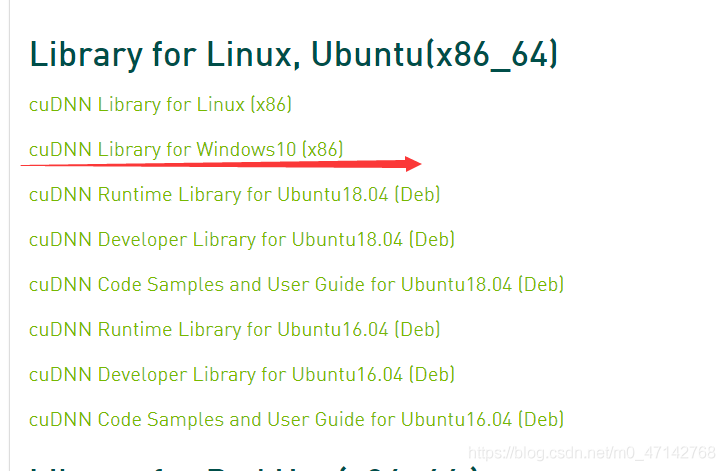Open cuDNN Developer Library for Ubuntu18.04 link
The width and height of the screenshot is (725, 471).
pos(241,239)
